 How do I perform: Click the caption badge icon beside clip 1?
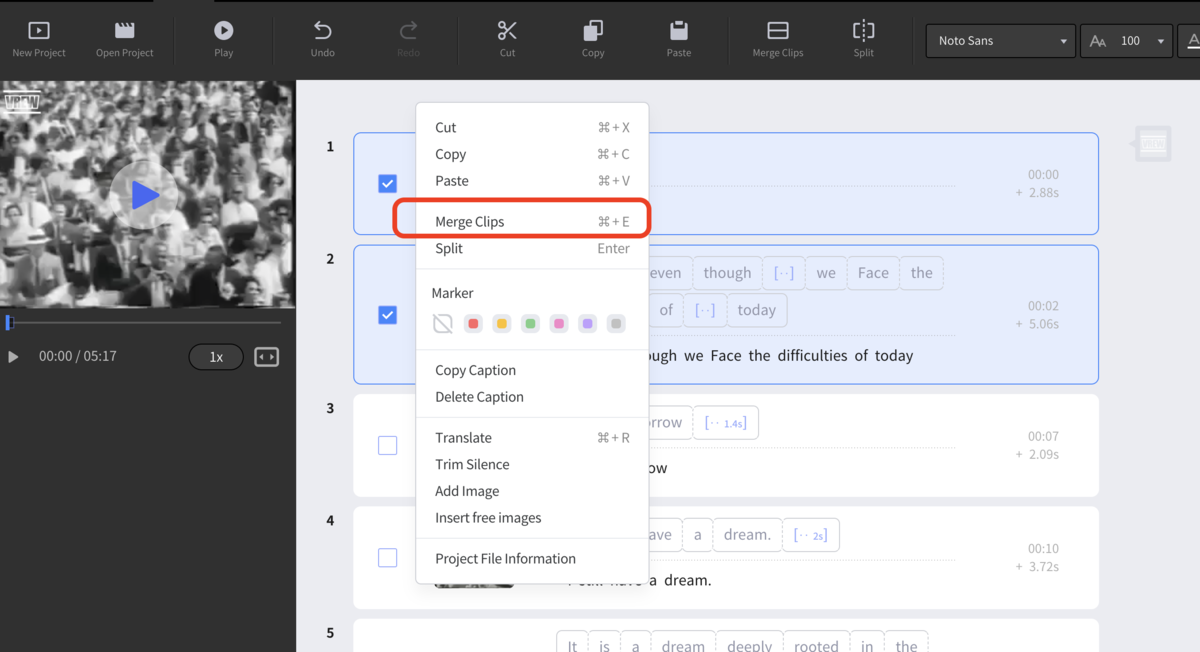point(1152,144)
